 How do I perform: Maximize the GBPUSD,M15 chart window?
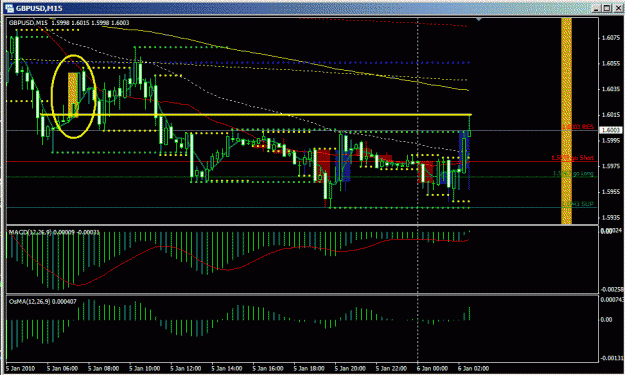click(606, 8)
